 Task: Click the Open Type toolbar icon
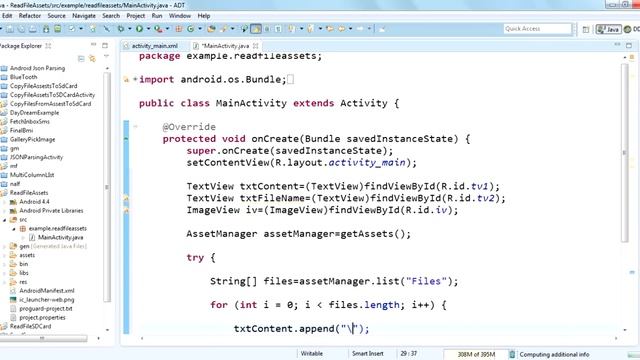[211, 29]
